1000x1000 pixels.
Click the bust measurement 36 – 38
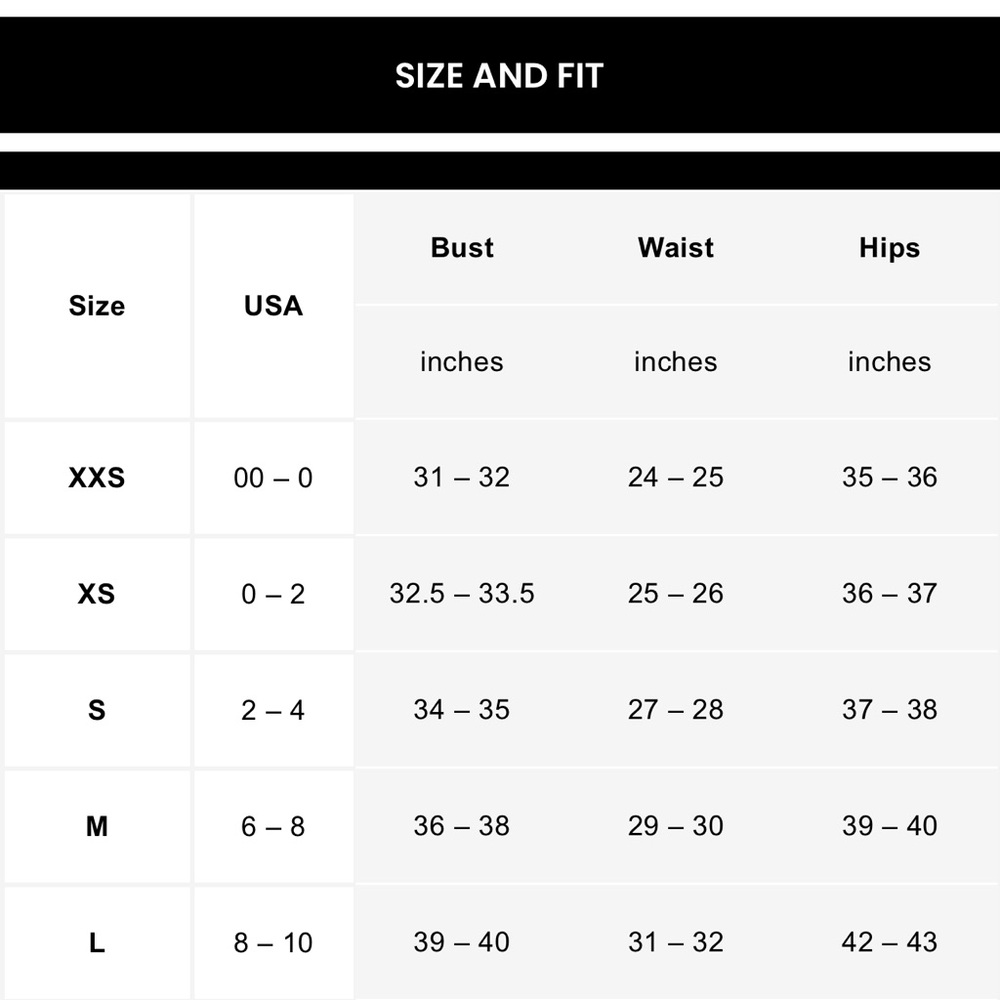pyautogui.click(x=462, y=826)
